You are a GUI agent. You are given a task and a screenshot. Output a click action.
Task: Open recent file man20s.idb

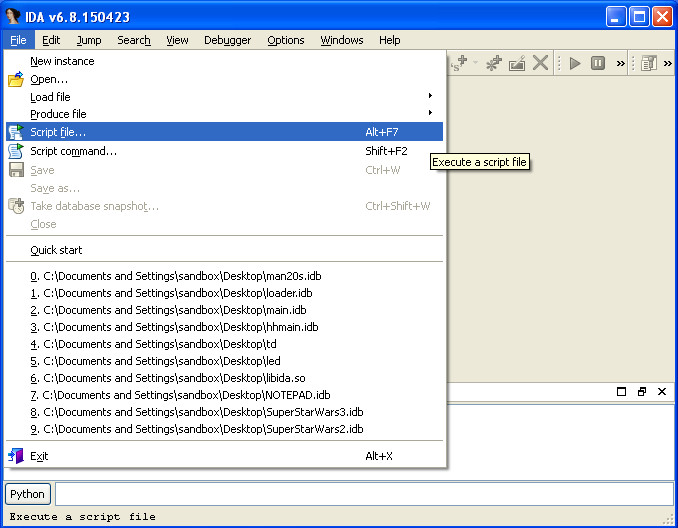click(x=224, y=276)
